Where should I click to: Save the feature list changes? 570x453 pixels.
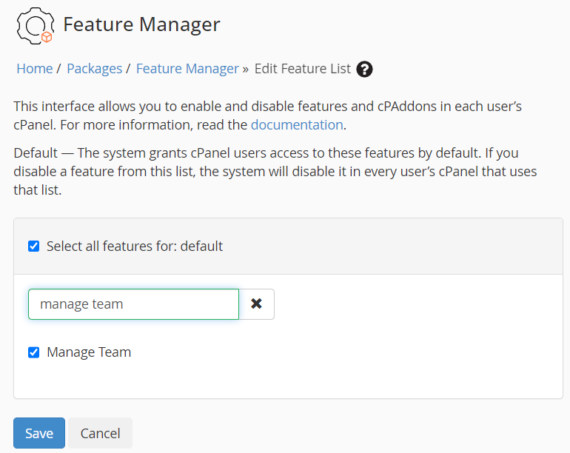[39, 433]
